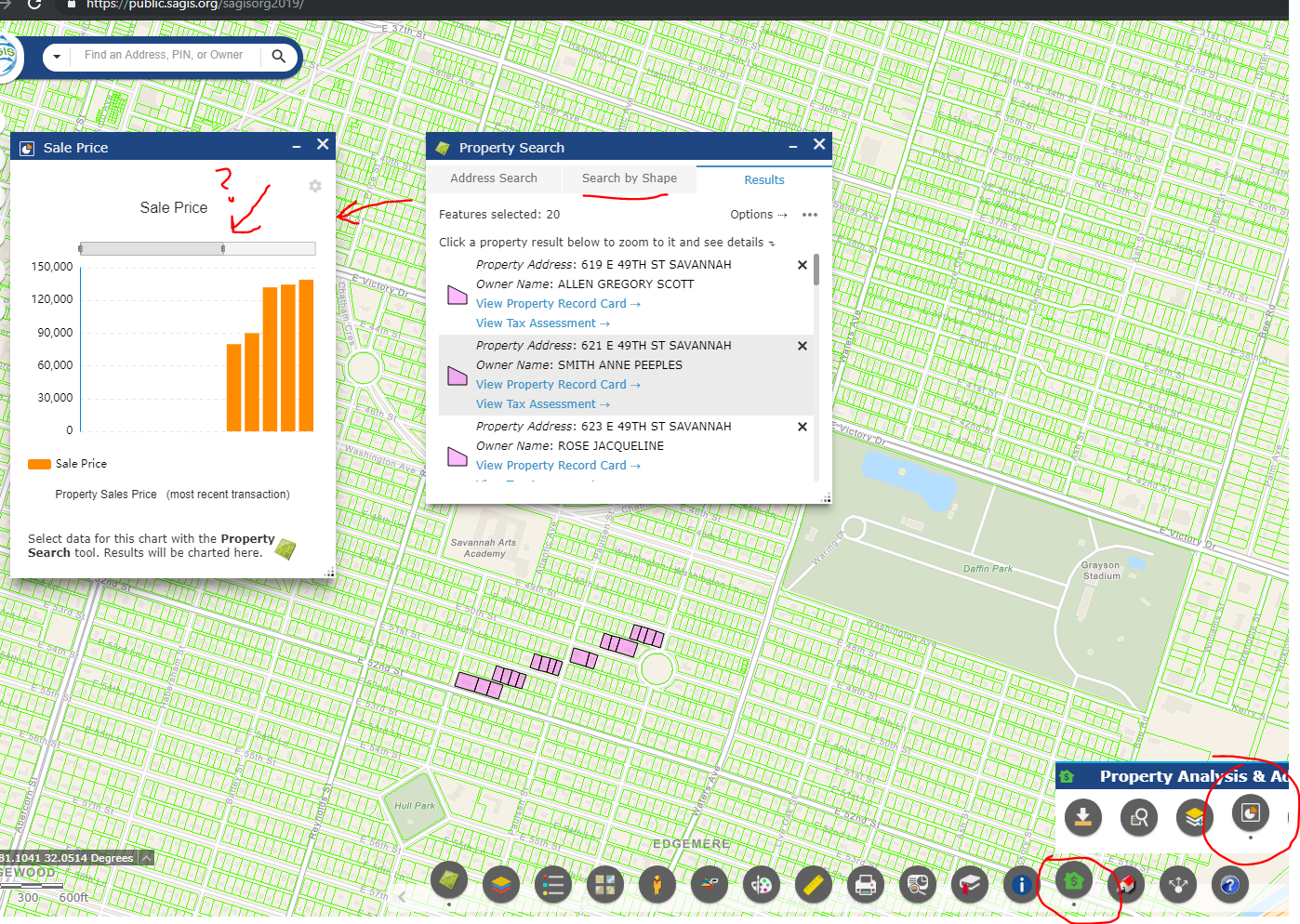View Property Record Card for 619 E 49TH

tap(558, 304)
